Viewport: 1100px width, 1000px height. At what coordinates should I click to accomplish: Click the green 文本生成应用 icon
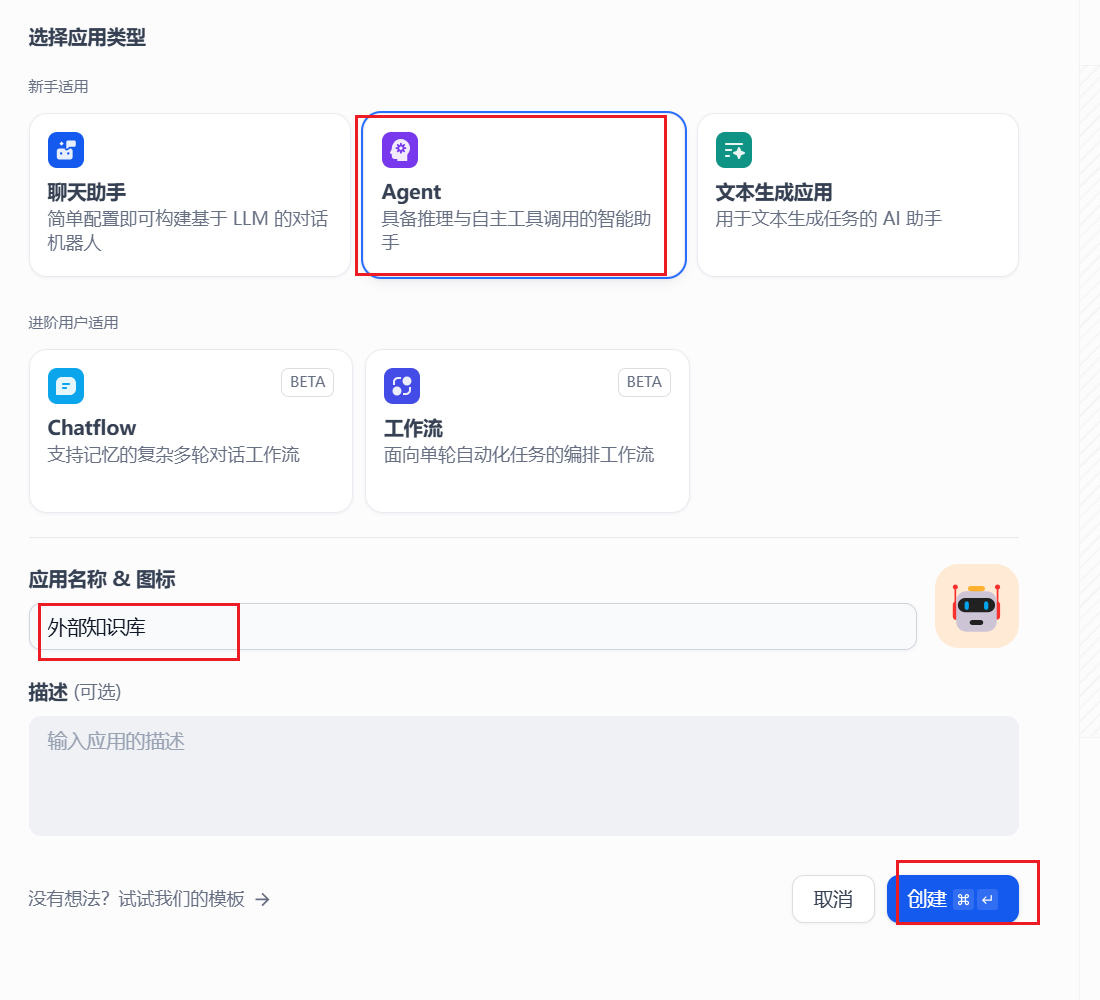(x=734, y=150)
